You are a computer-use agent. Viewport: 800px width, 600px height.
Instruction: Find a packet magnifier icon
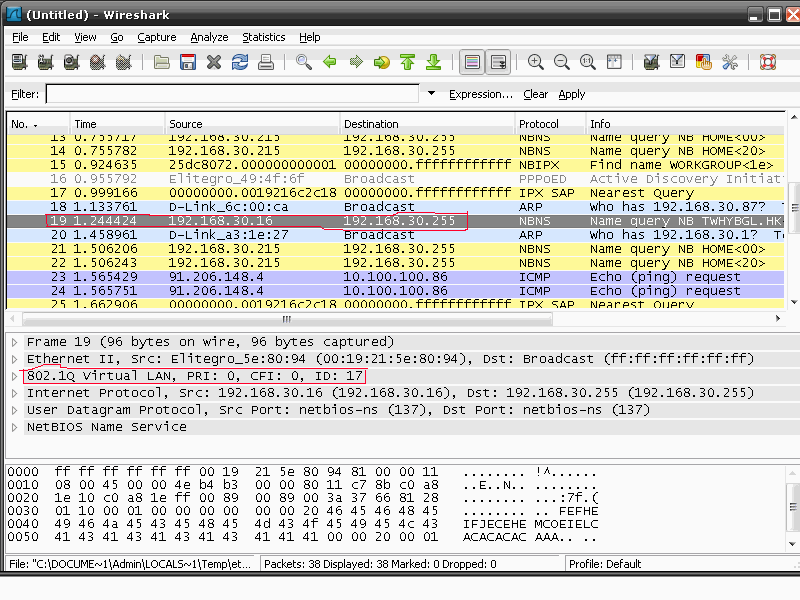coord(304,62)
